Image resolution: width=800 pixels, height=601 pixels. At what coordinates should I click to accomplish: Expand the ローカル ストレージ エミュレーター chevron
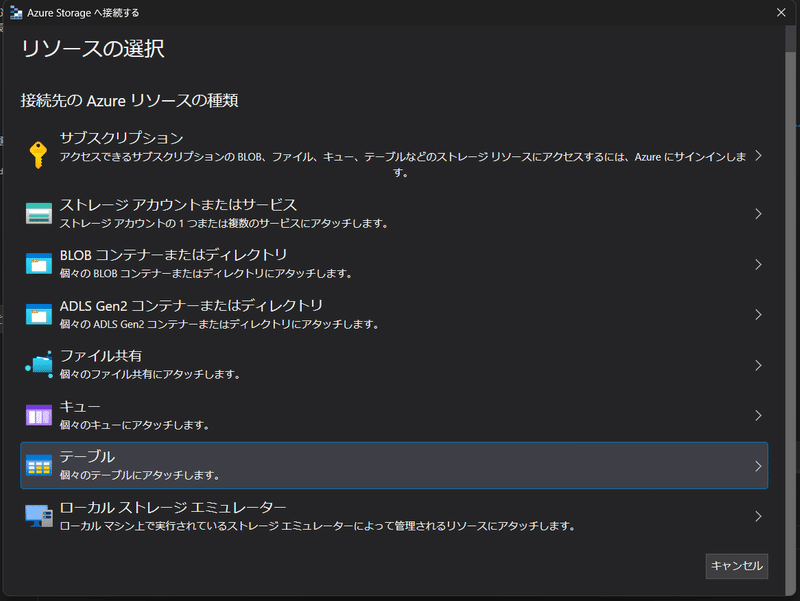758,516
